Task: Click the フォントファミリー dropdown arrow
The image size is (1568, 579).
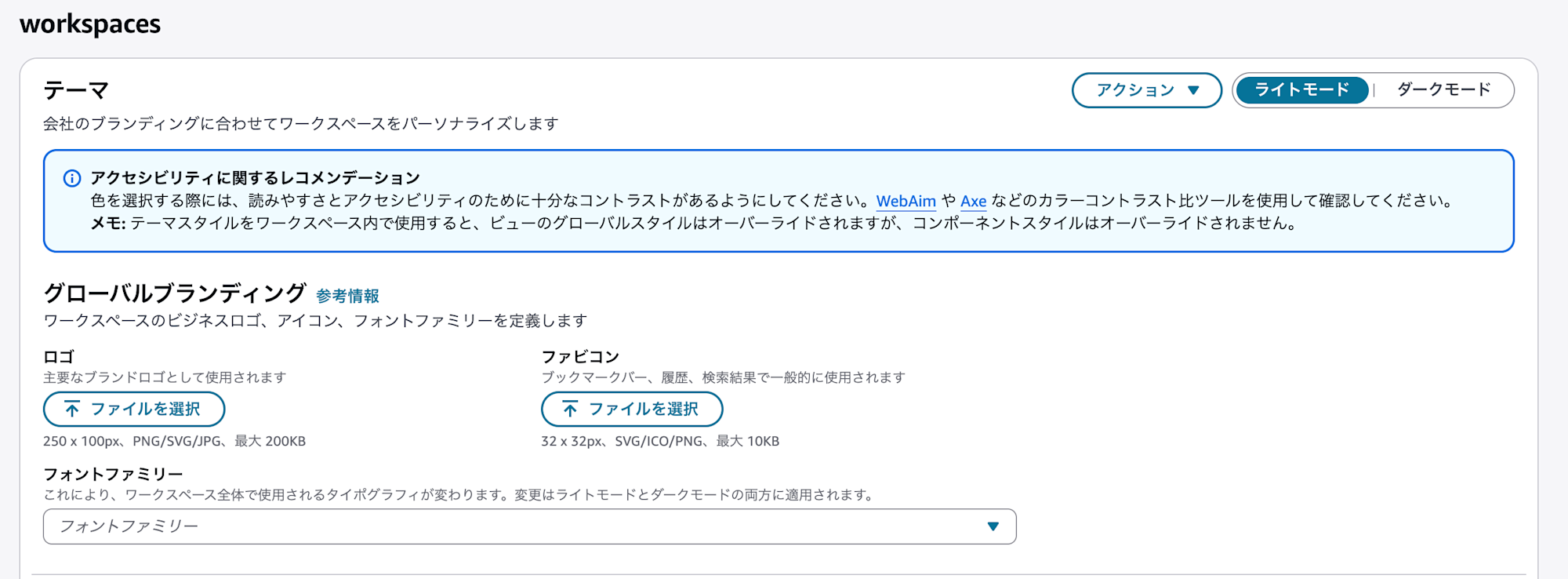Action: pos(993,526)
